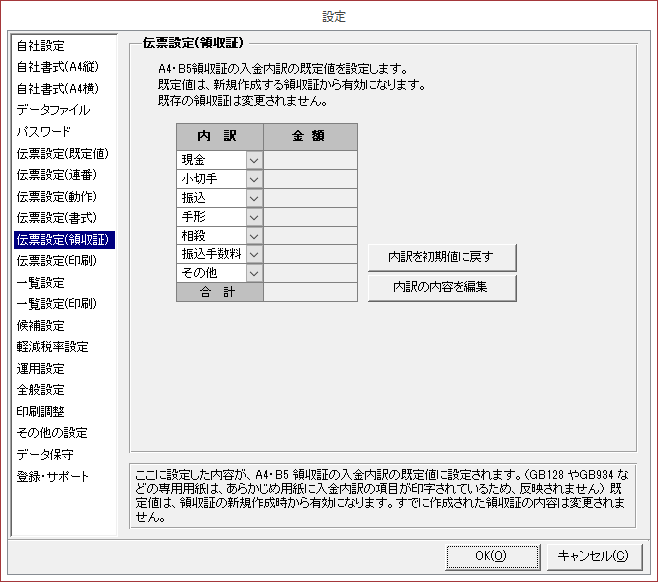Open the 自社設定 settings page
The height and width of the screenshot is (582, 658).
[x=41, y=46]
